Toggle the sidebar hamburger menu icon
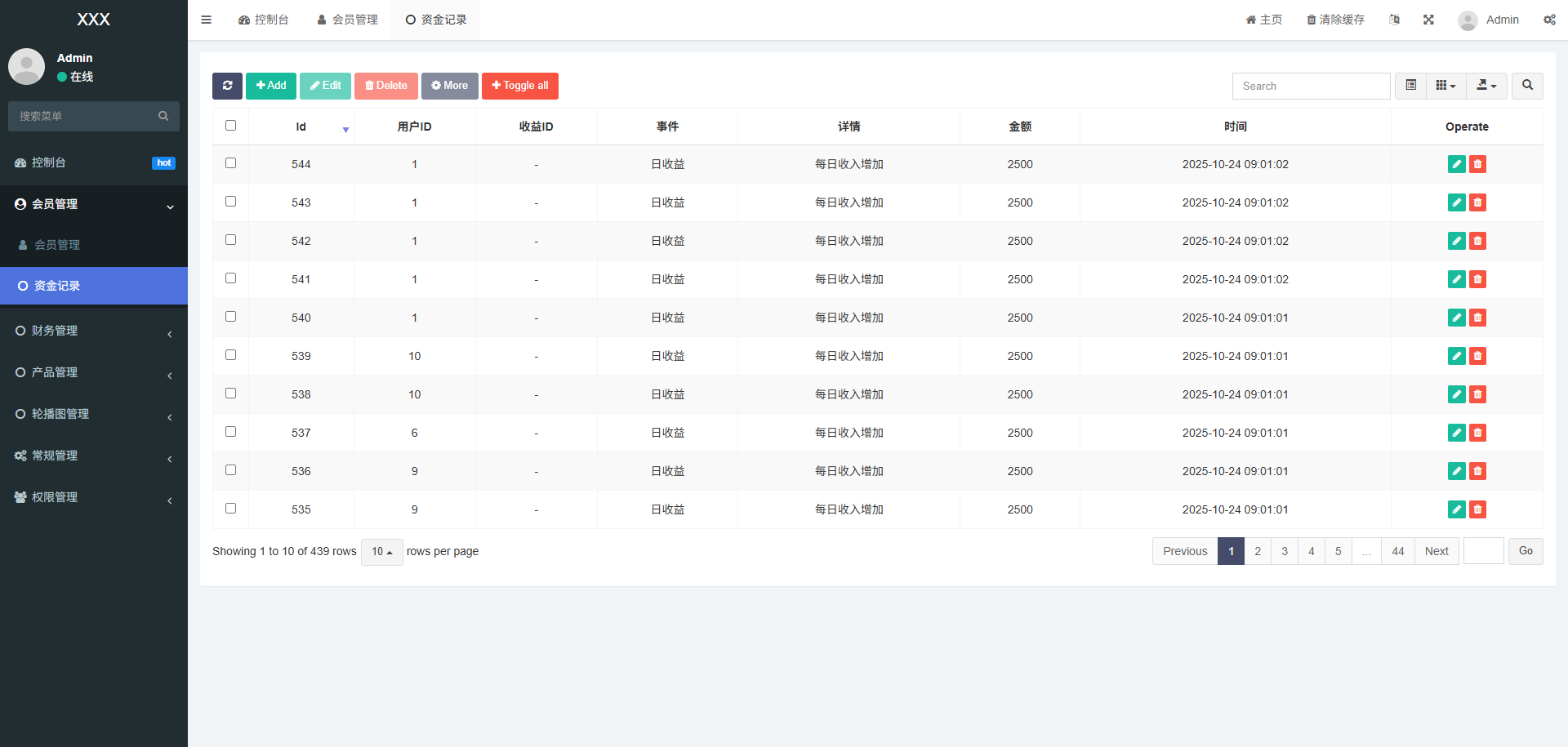This screenshot has height=747, width=1568. point(207,20)
